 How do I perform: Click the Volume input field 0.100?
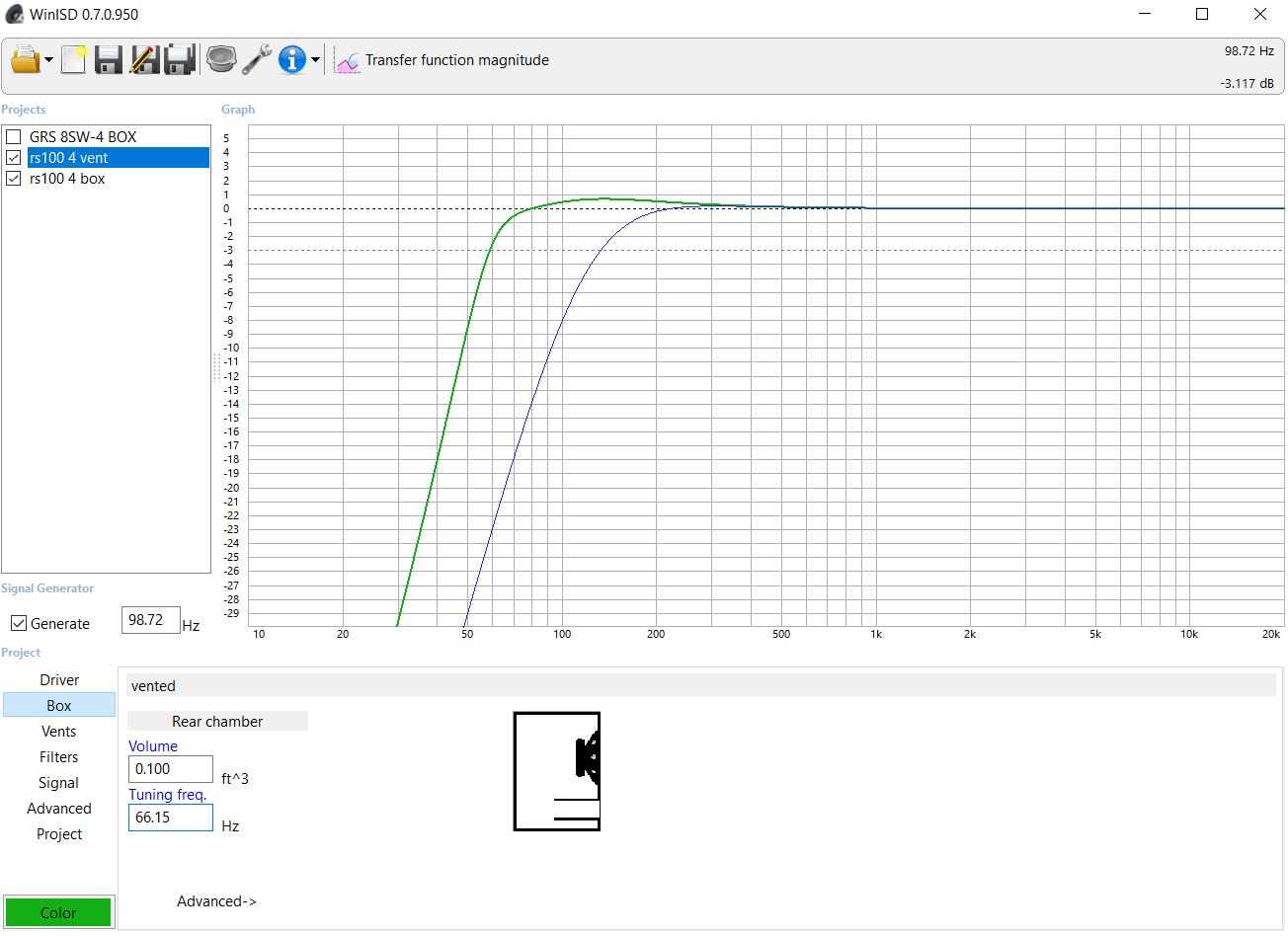click(x=171, y=769)
